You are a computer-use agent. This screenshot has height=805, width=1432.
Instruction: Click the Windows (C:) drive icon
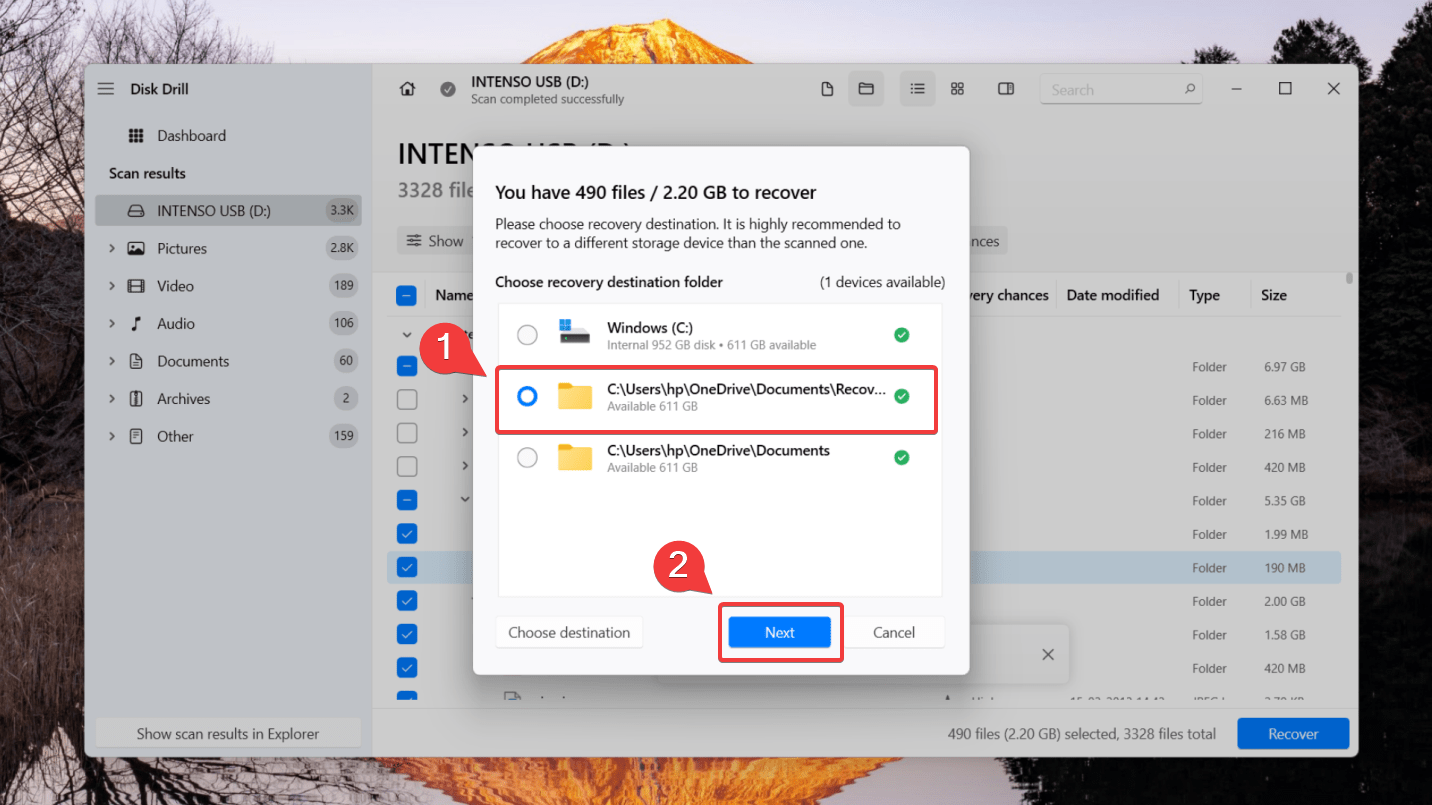pos(575,333)
